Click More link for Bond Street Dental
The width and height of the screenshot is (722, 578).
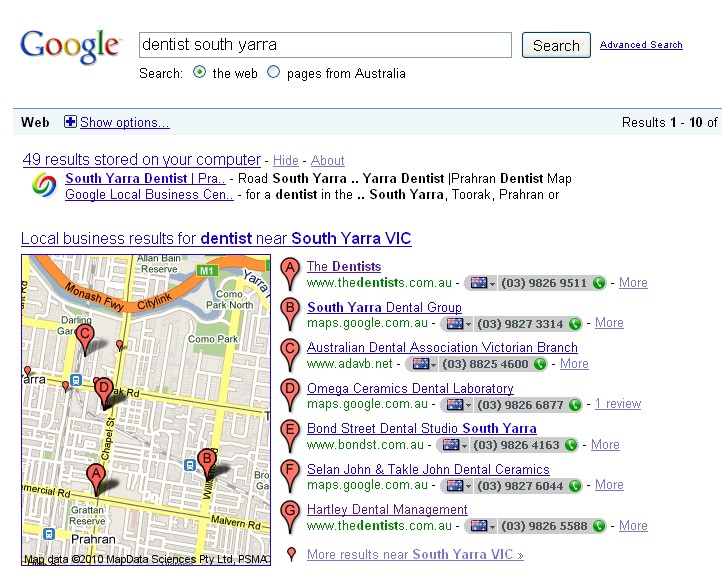(605, 445)
